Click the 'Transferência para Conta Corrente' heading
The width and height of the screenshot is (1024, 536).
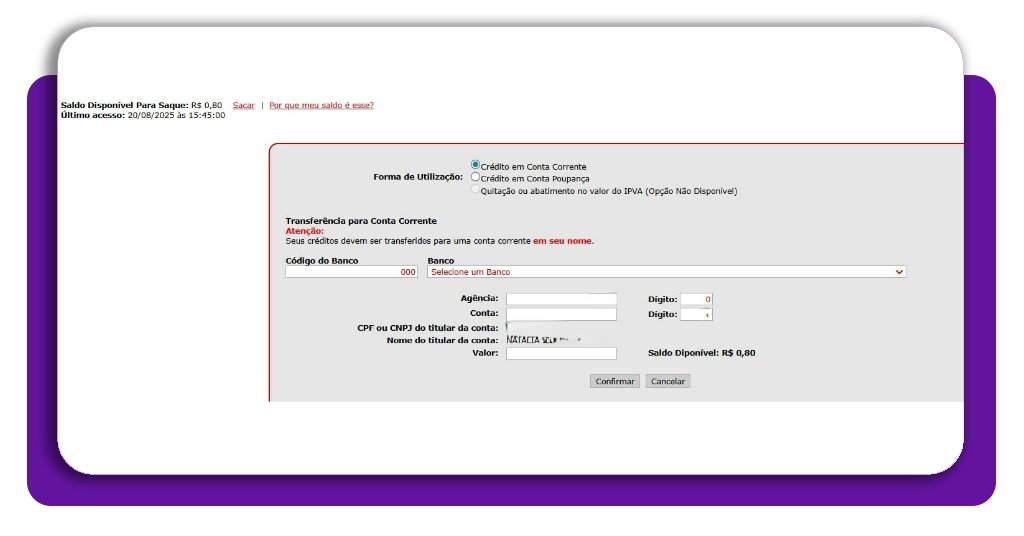coord(360,221)
